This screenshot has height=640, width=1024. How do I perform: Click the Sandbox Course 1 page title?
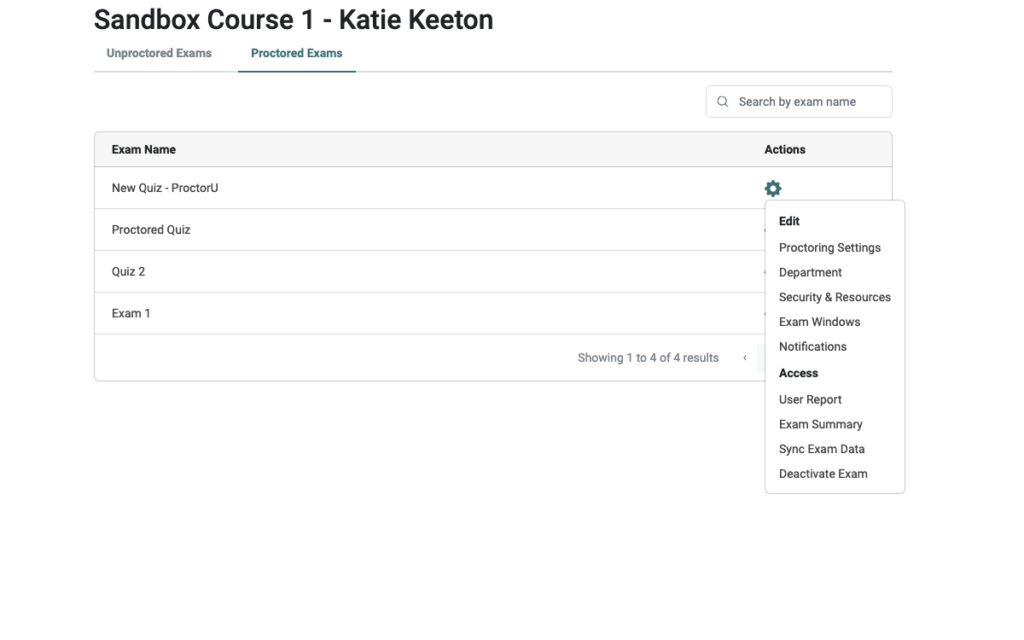(293, 20)
